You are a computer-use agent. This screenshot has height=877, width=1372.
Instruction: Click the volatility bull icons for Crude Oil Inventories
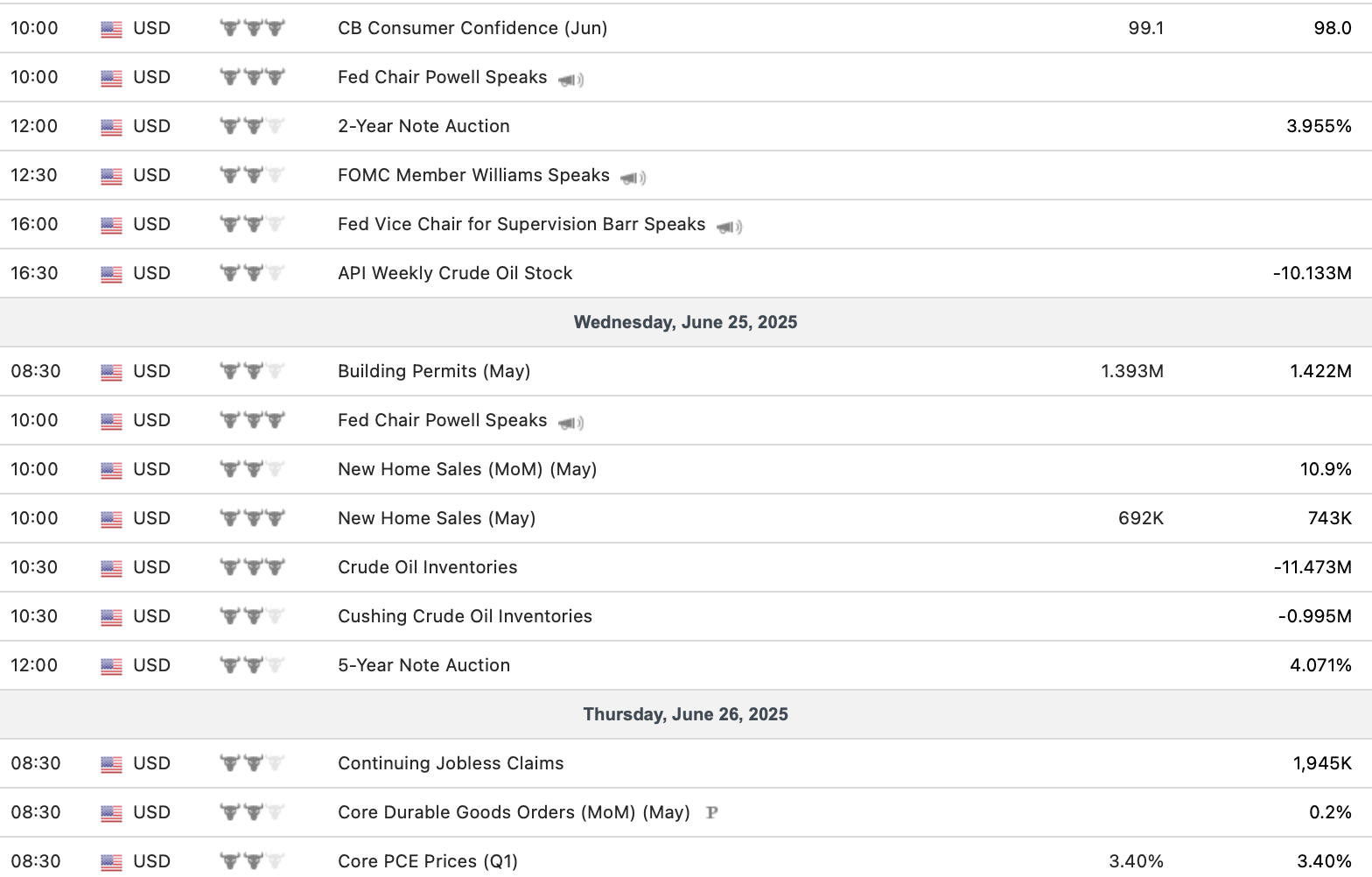(x=252, y=567)
